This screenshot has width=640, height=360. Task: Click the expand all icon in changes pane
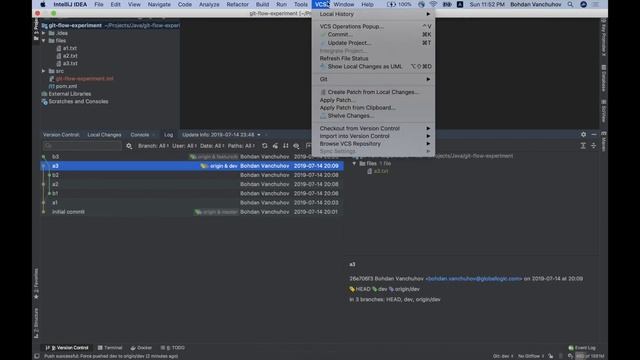(583, 146)
